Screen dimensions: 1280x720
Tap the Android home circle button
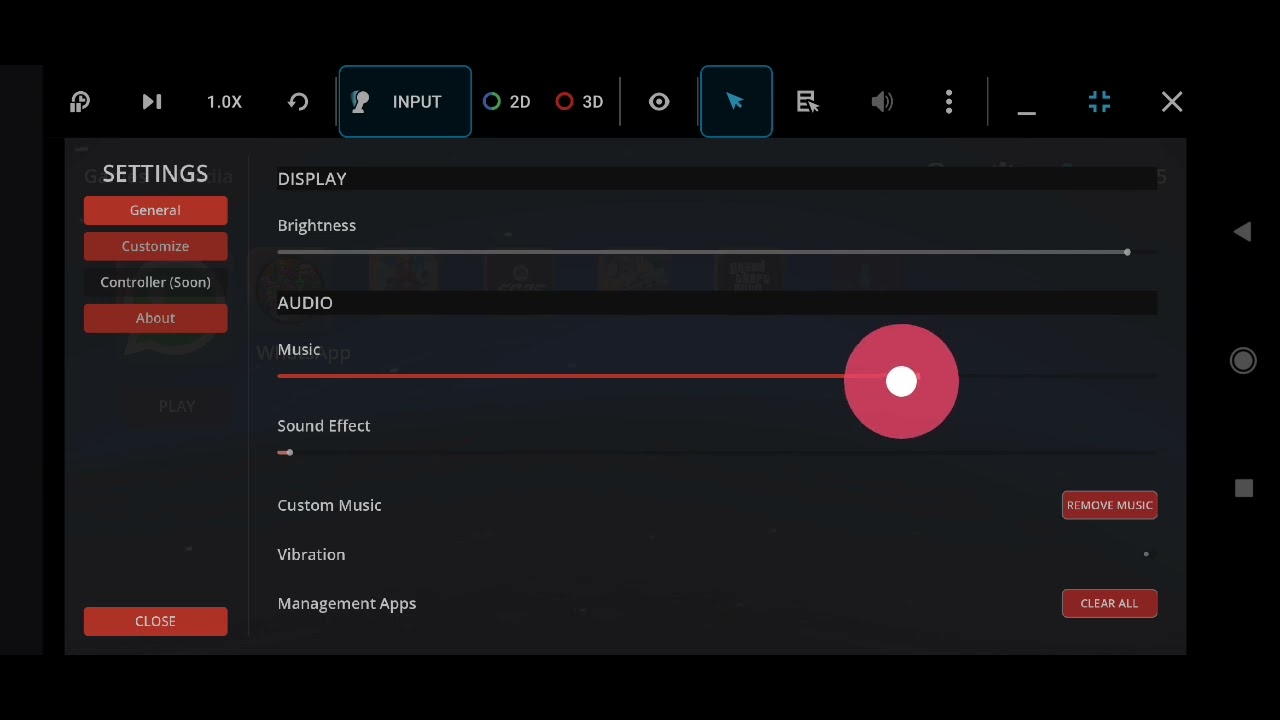[x=1243, y=361]
